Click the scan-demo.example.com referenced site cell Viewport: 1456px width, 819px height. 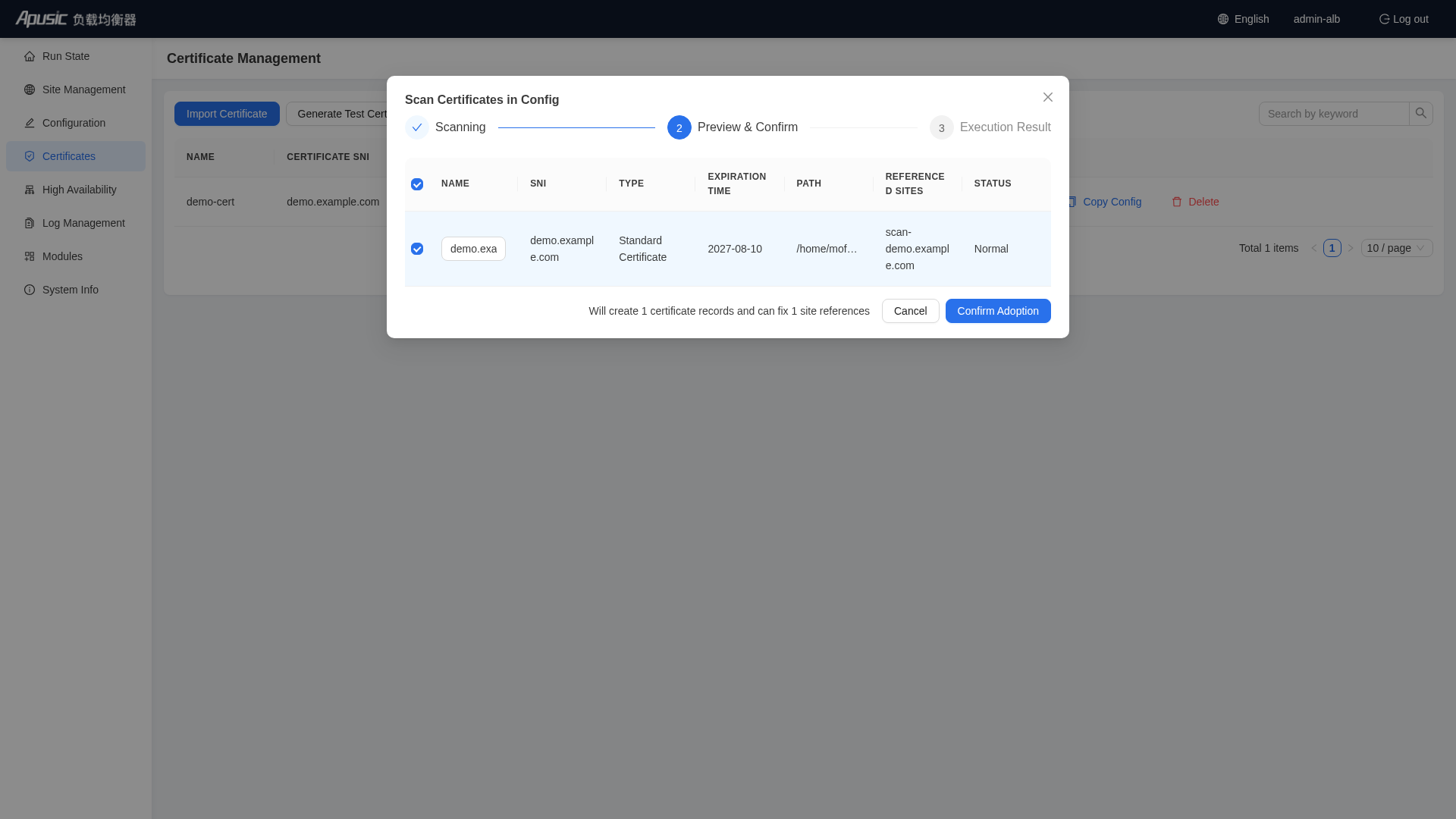[x=917, y=249]
